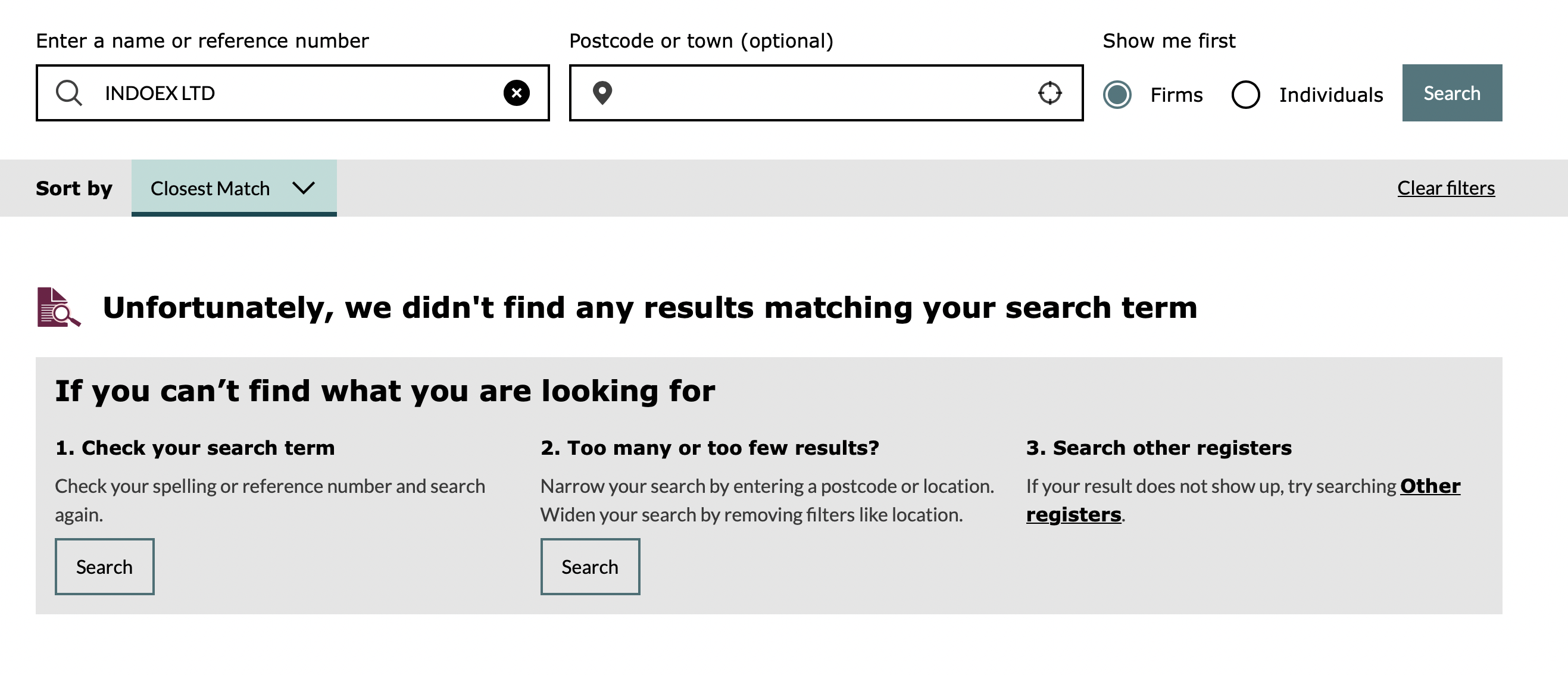Click the Firms label text
Image resolution: width=1568 pixels, height=675 pixels.
pos(1176,94)
